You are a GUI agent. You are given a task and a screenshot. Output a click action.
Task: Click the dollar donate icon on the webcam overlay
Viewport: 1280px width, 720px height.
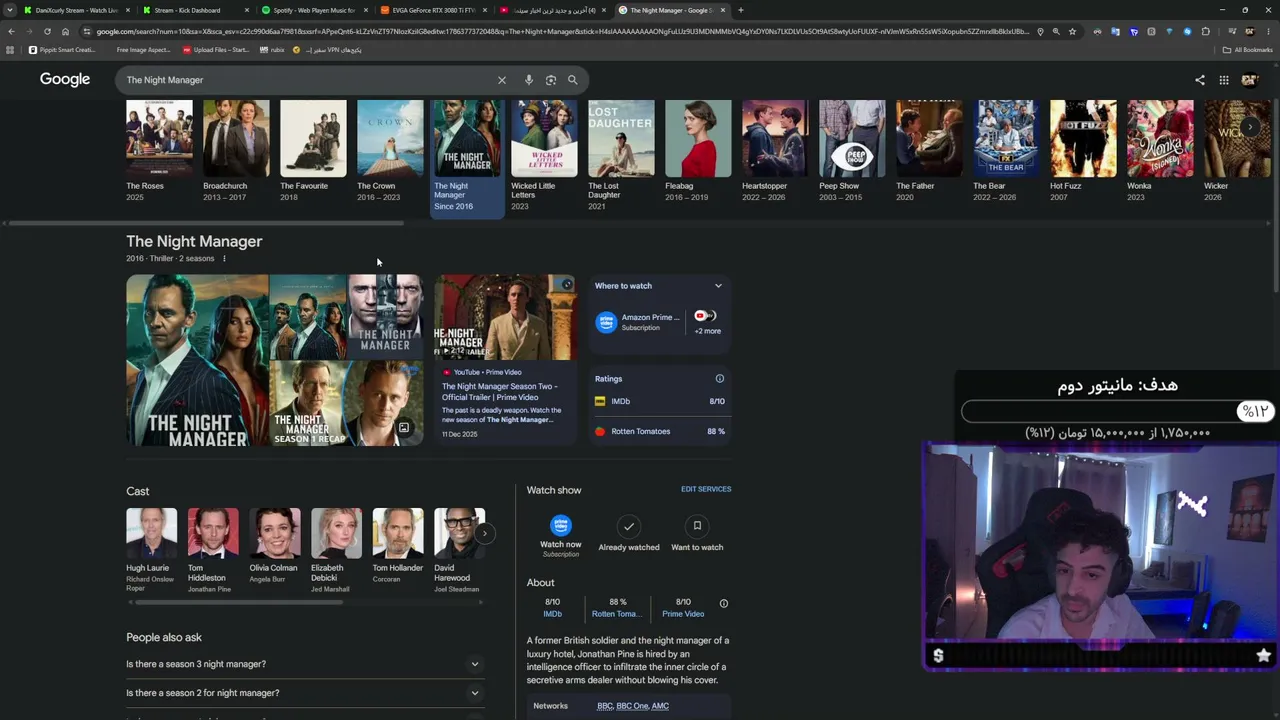click(938, 656)
